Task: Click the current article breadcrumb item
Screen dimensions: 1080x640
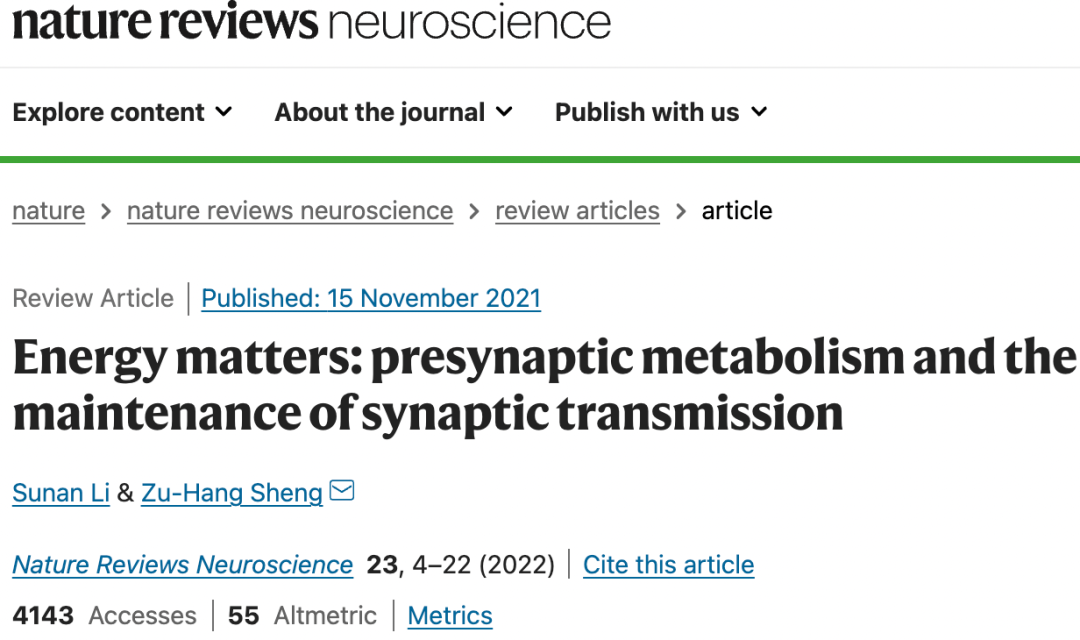Action: coord(737,211)
